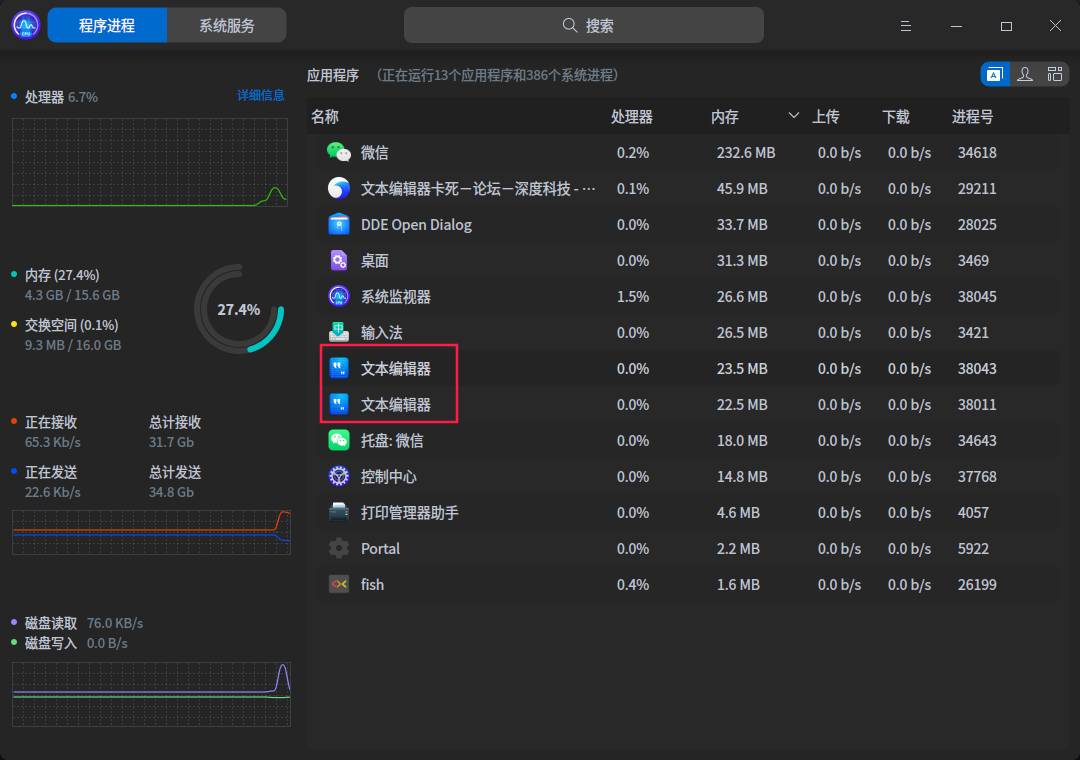Select the 微信 process name
This screenshot has height=760, width=1080.
click(374, 152)
